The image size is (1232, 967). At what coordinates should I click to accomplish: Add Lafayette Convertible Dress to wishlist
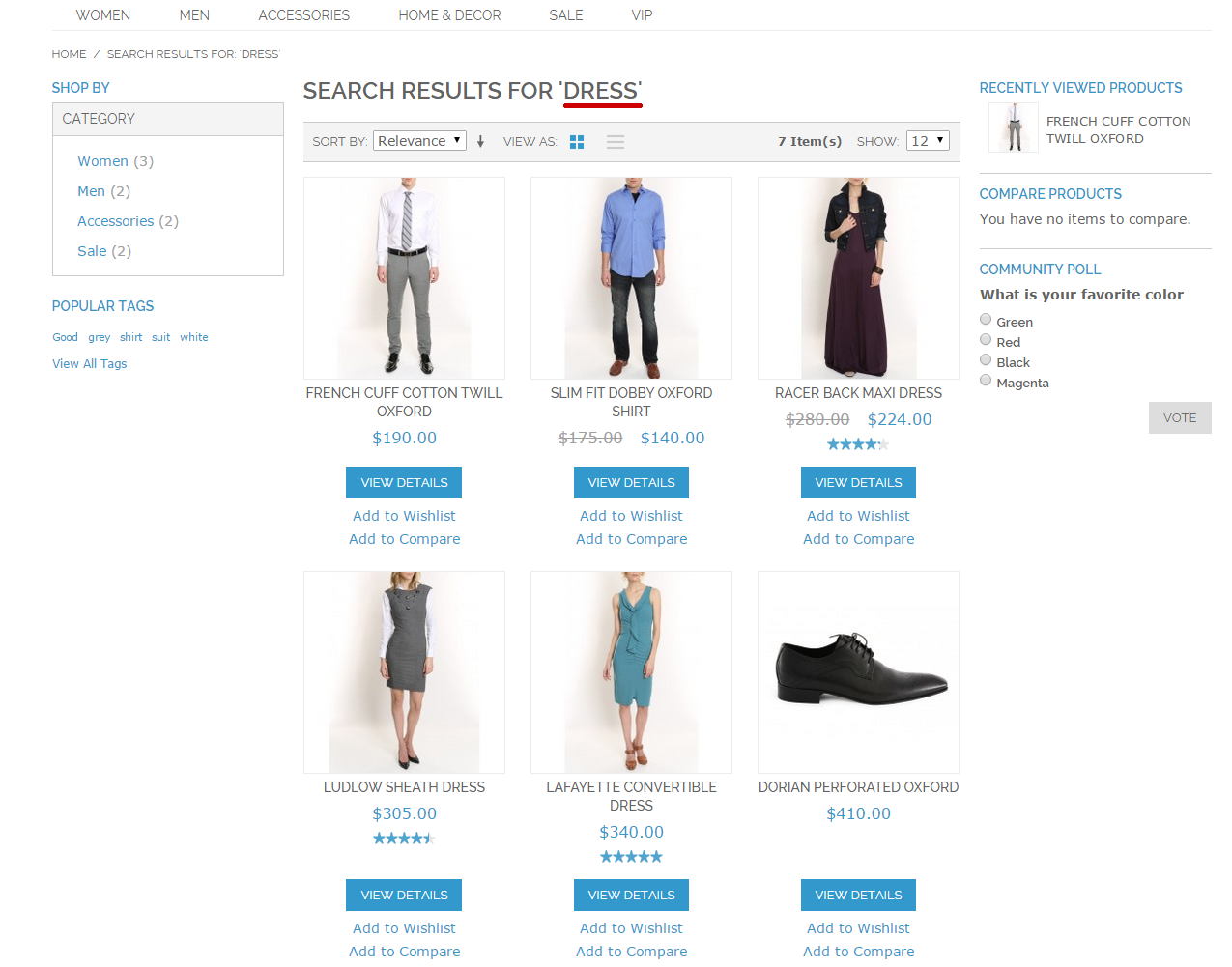631,928
